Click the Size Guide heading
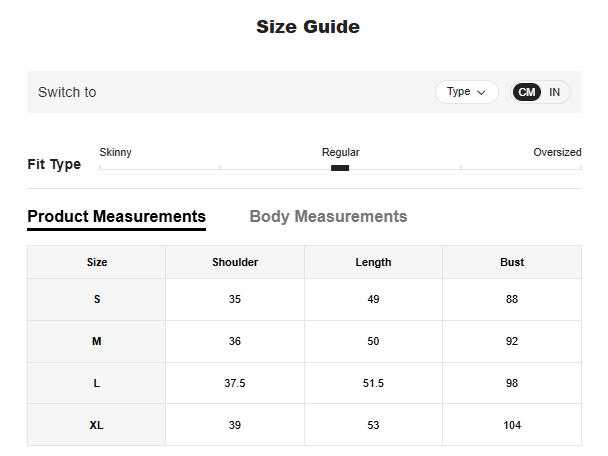This screenshot has width=608, height=456. 308,27
